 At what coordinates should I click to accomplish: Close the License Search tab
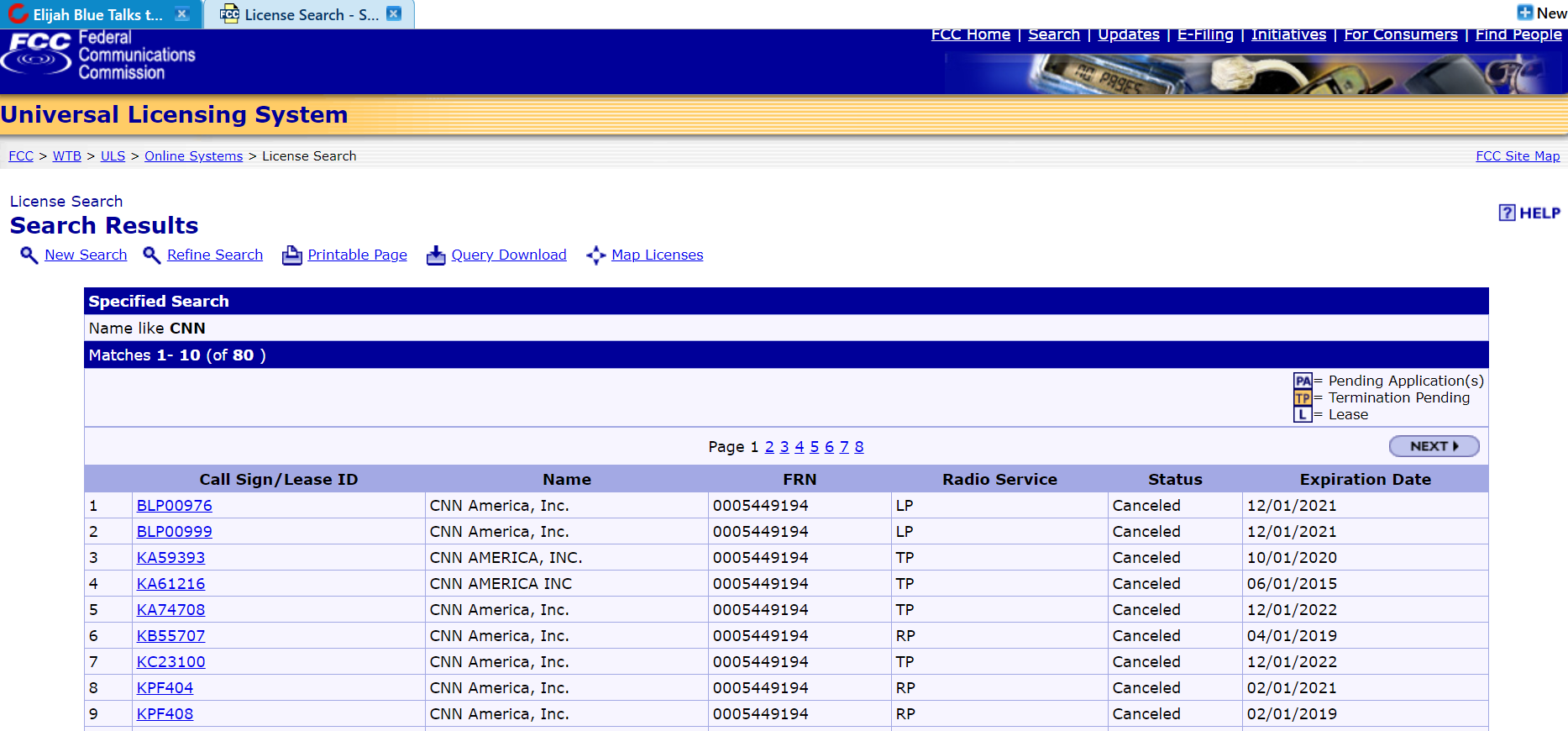394,14
